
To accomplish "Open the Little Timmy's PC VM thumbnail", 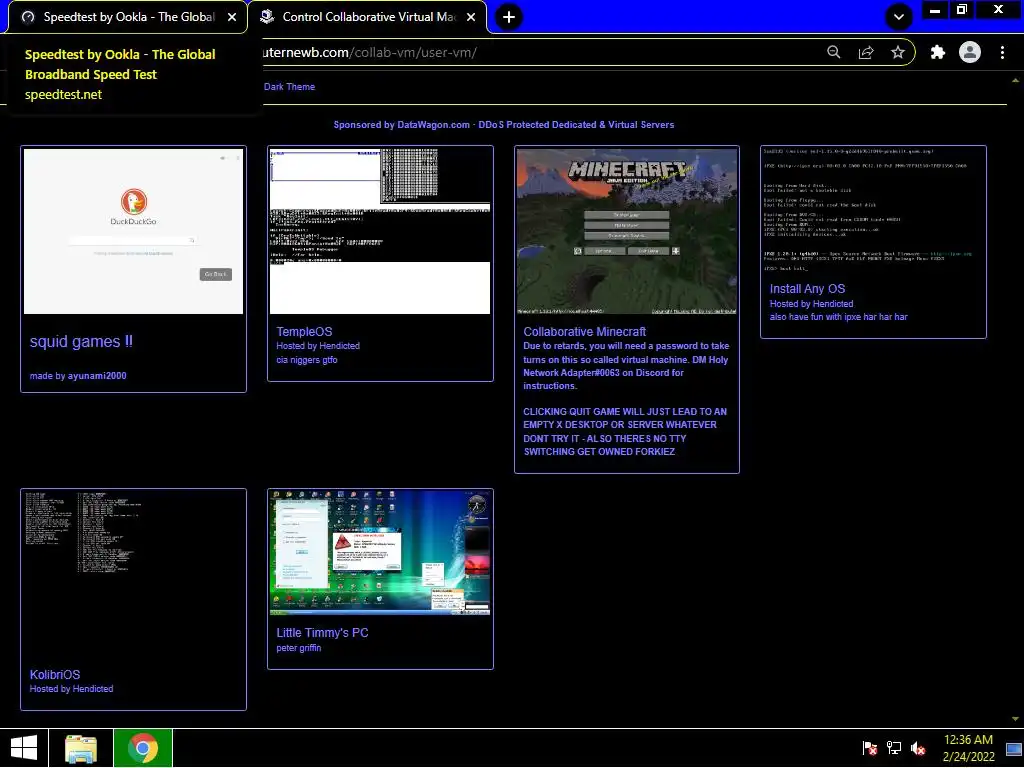I will pyautogui.click(x=380, y=552).
